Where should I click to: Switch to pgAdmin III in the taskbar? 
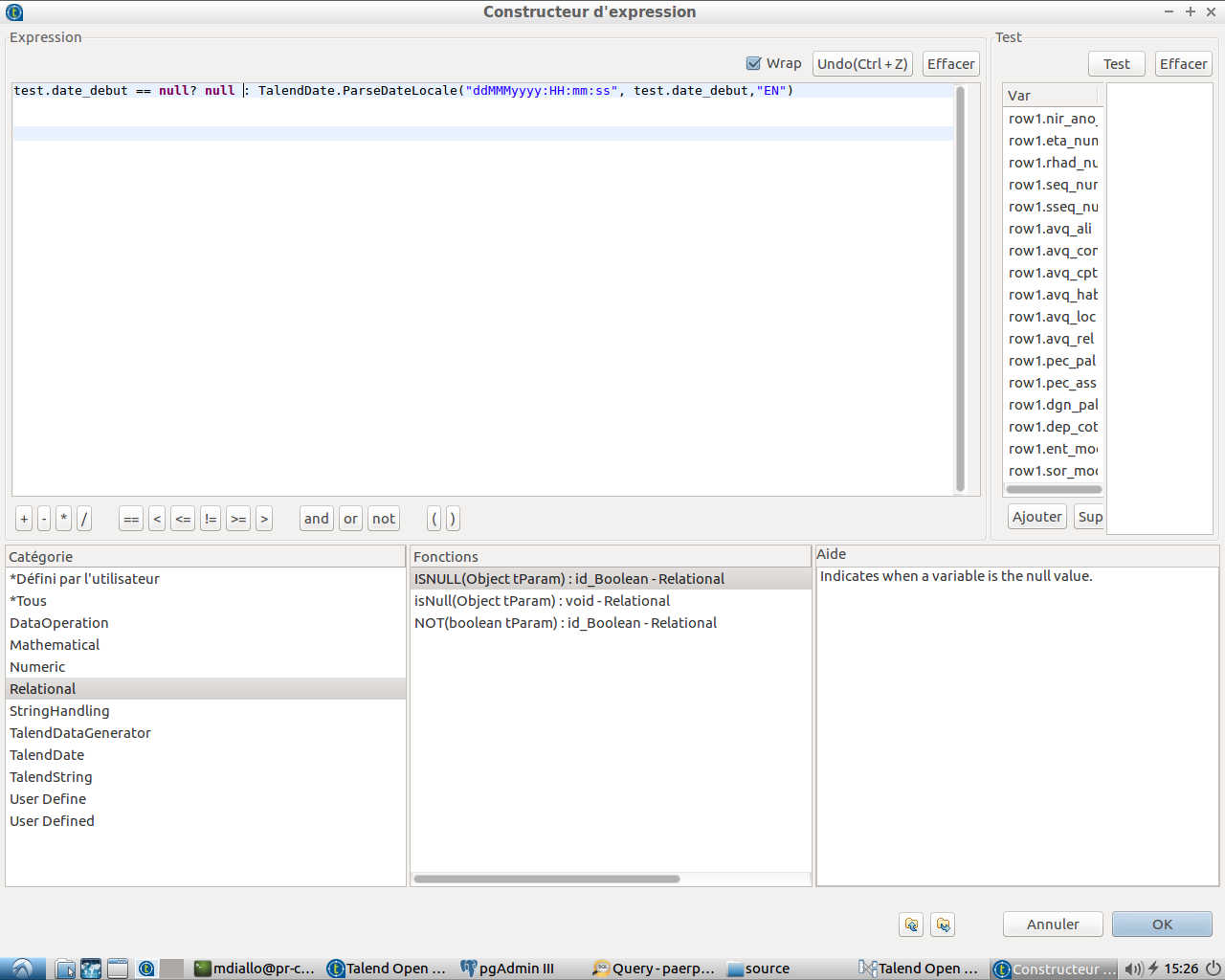[x=508, y=969]
